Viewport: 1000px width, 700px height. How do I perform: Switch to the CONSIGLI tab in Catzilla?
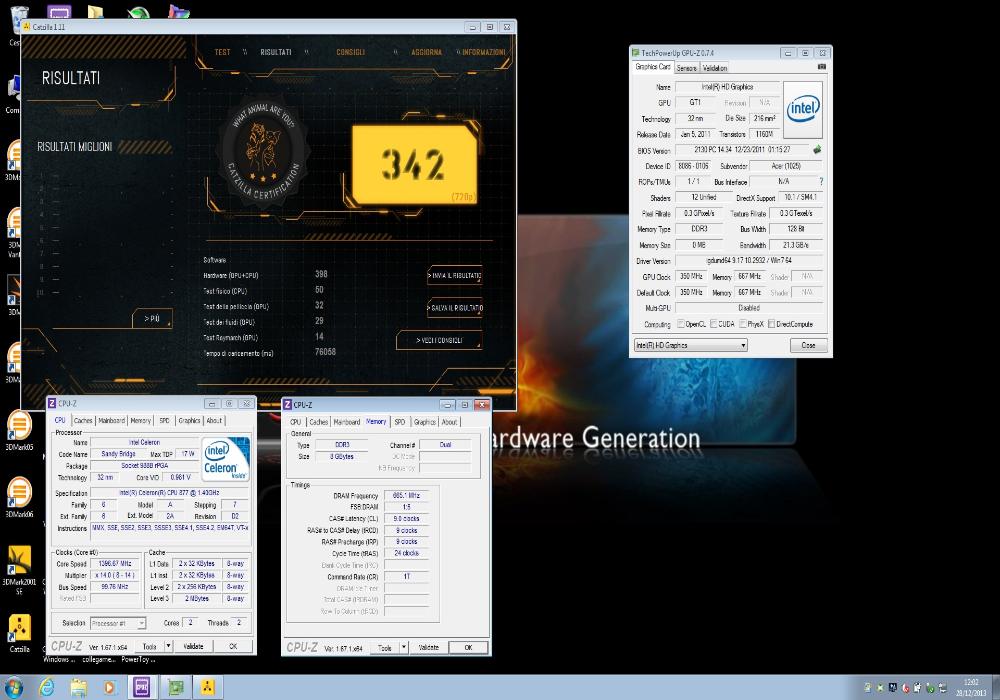[x=351, y=52]
